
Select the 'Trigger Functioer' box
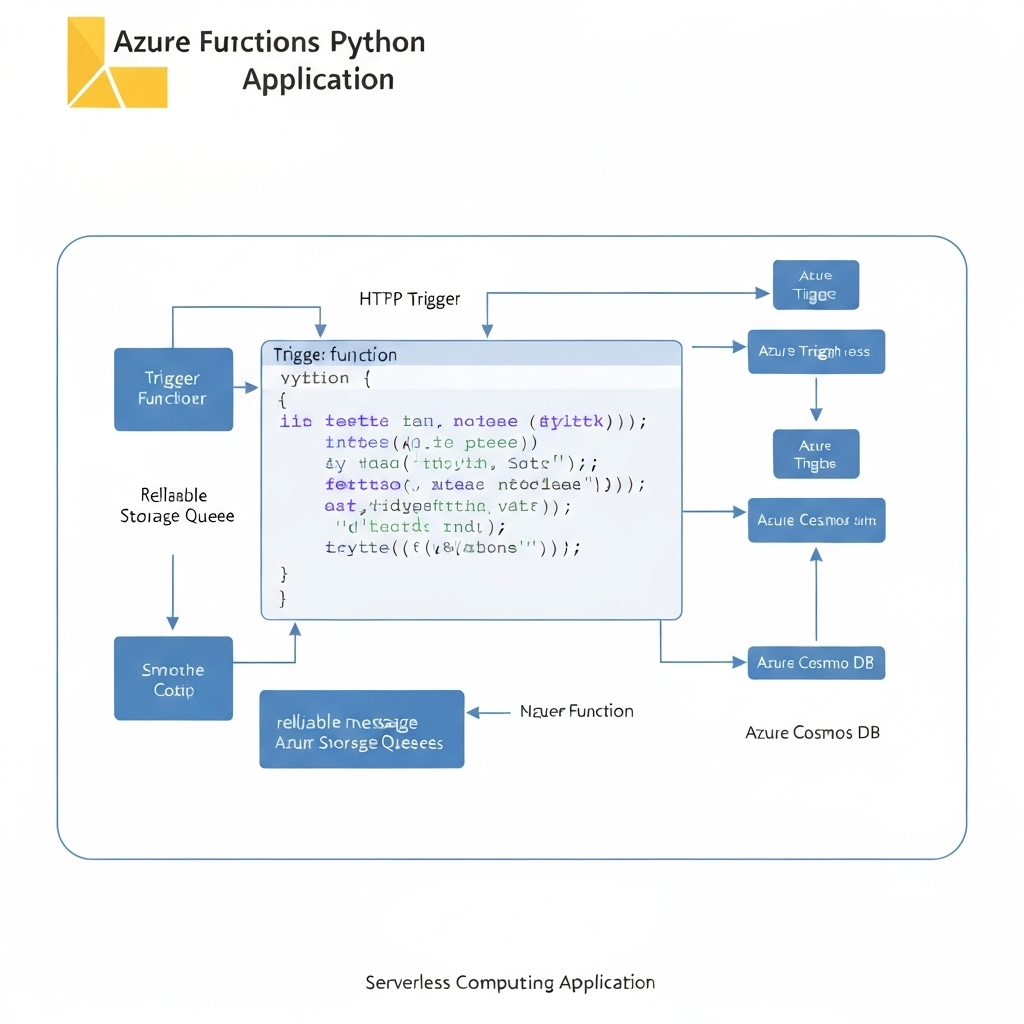pyautogui.click(x=173, y=389)
